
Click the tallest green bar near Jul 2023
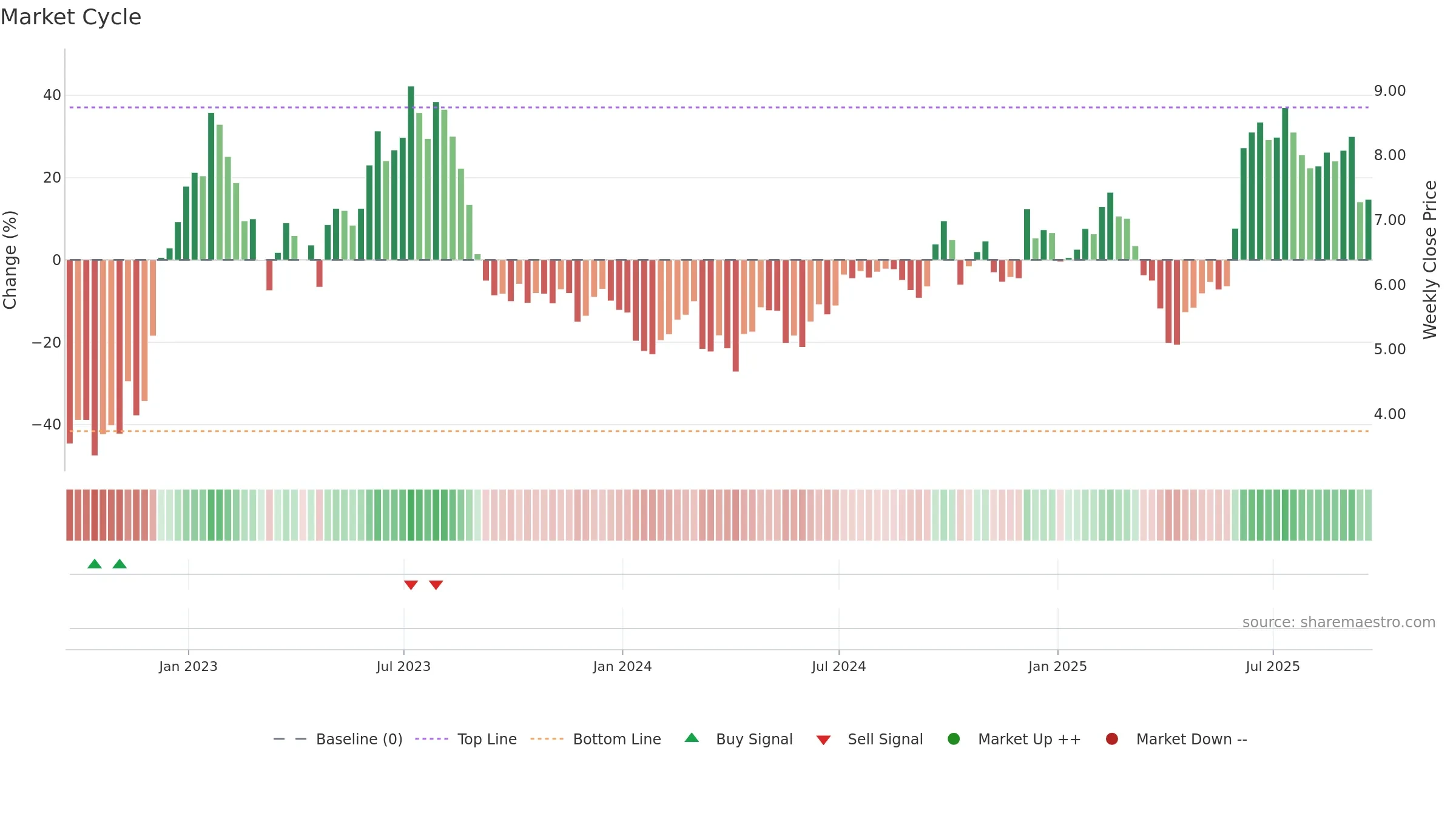click(411, 173)
